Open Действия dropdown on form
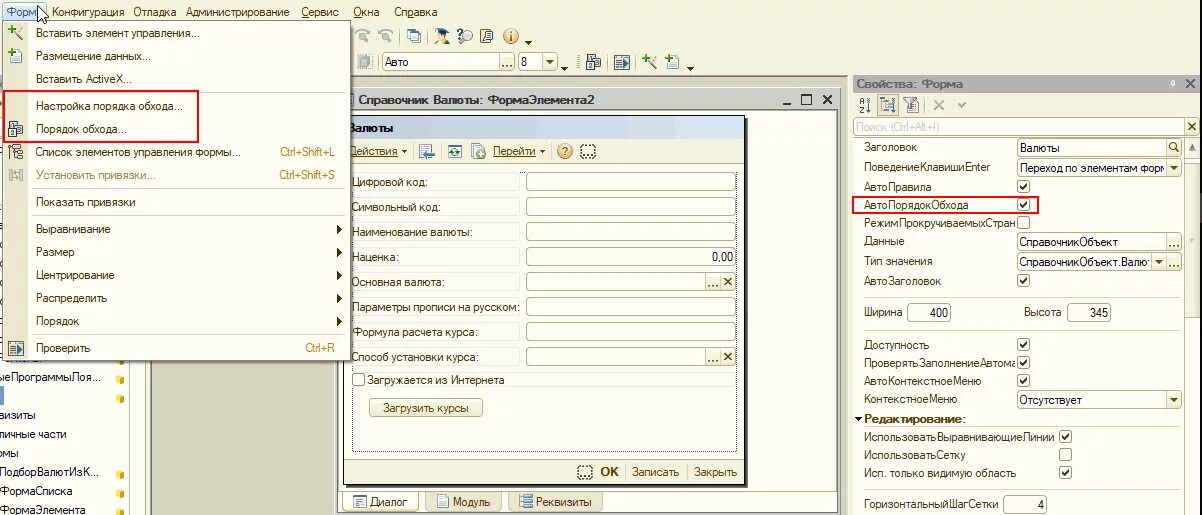This screenshot has height=515, width=1202. click(x=378, y=151)
